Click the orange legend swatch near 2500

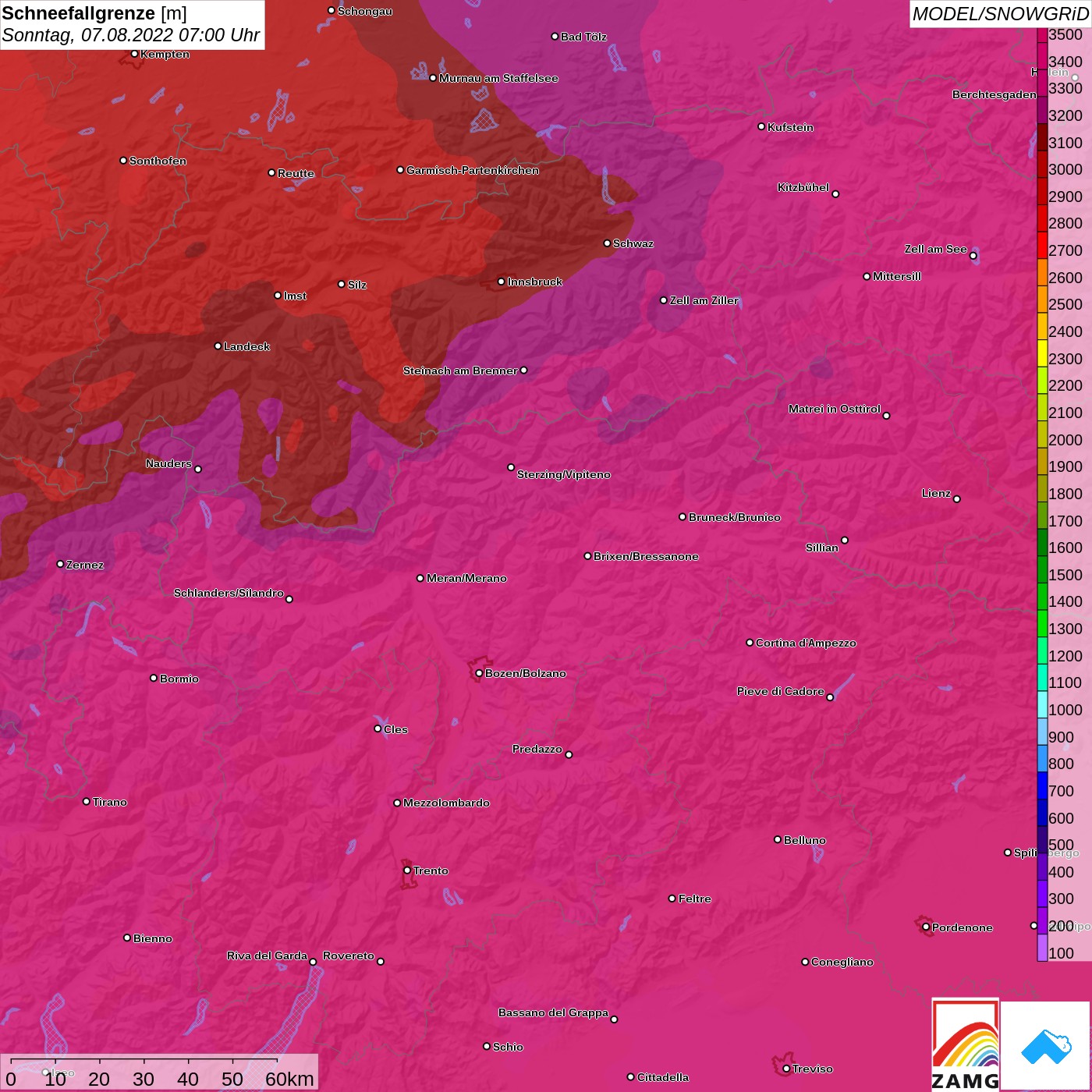(x=1042, y=300)
